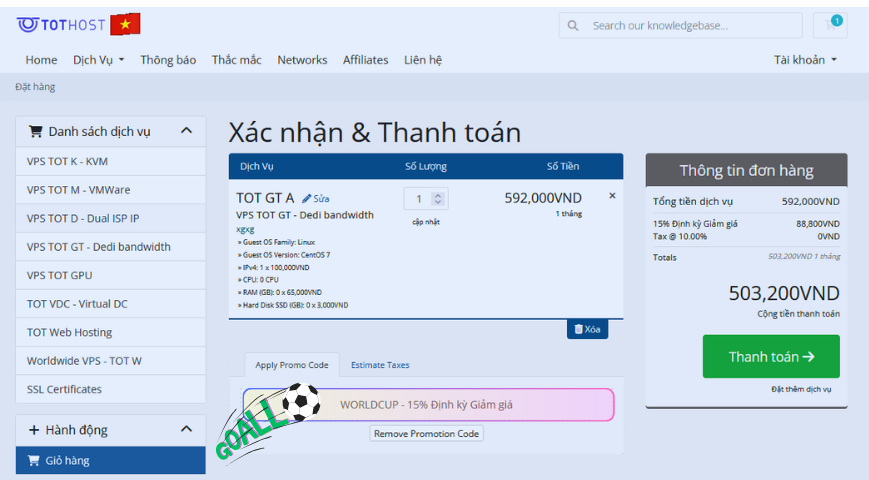This screenshot has height=480, width=869.
Task: Click the Thanh toán checkout button
Action: [x=771, y=356]
